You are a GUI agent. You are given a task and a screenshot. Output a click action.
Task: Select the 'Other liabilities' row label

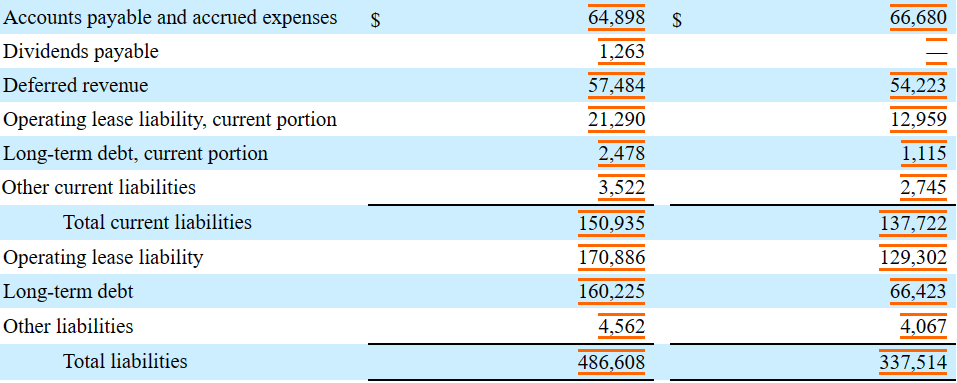68,326
